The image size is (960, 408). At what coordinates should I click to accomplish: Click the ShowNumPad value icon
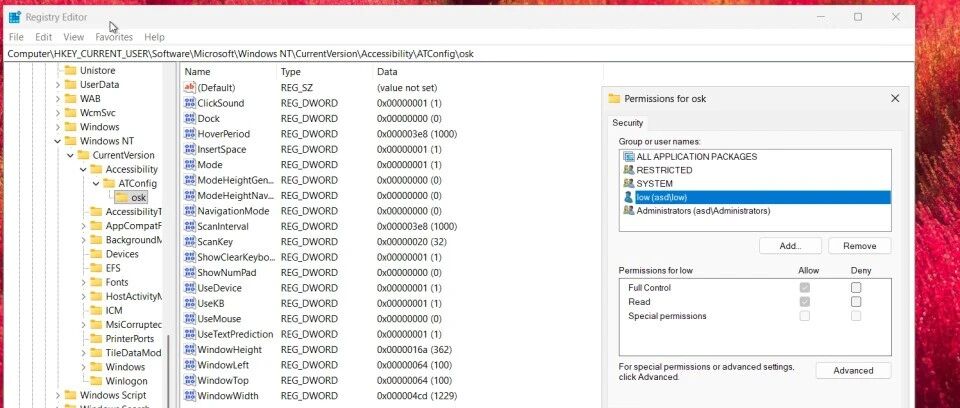click(190, 273)
